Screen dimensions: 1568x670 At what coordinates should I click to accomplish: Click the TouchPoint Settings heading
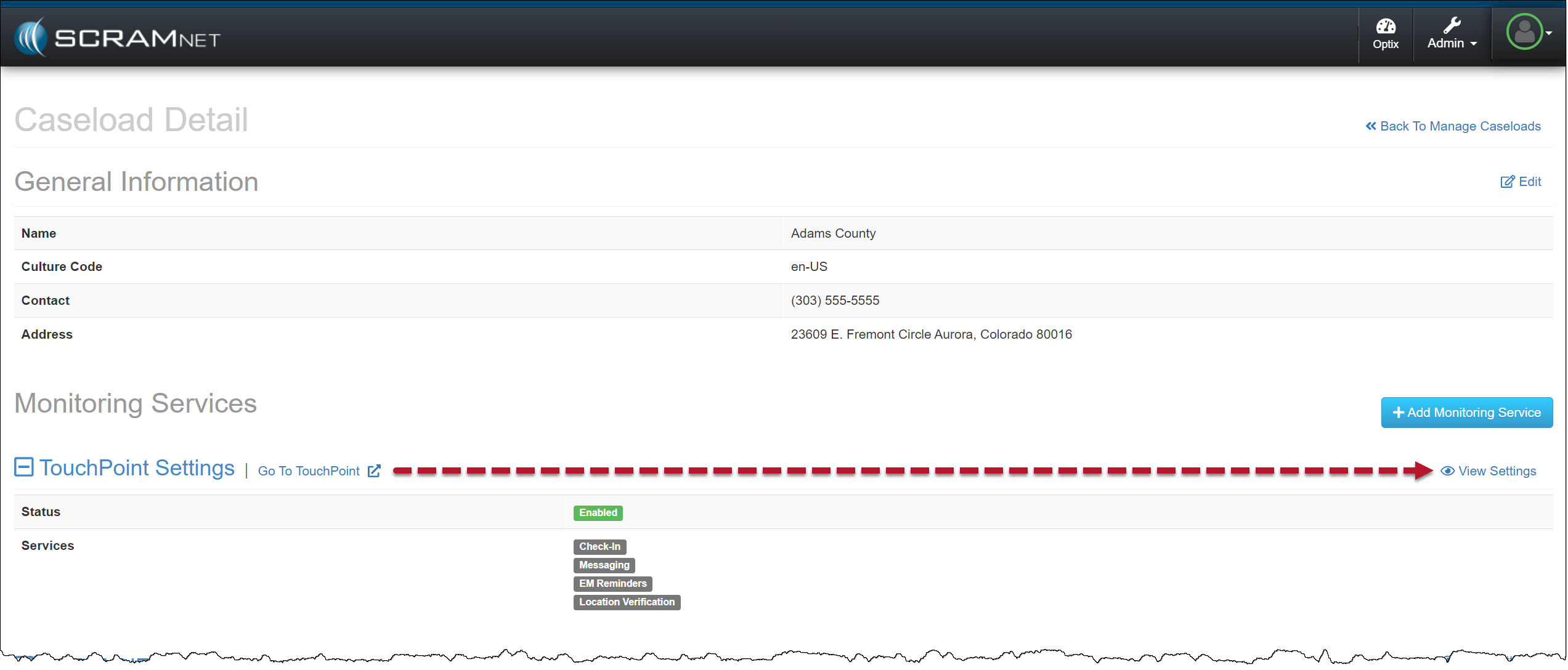coord(137,468)
